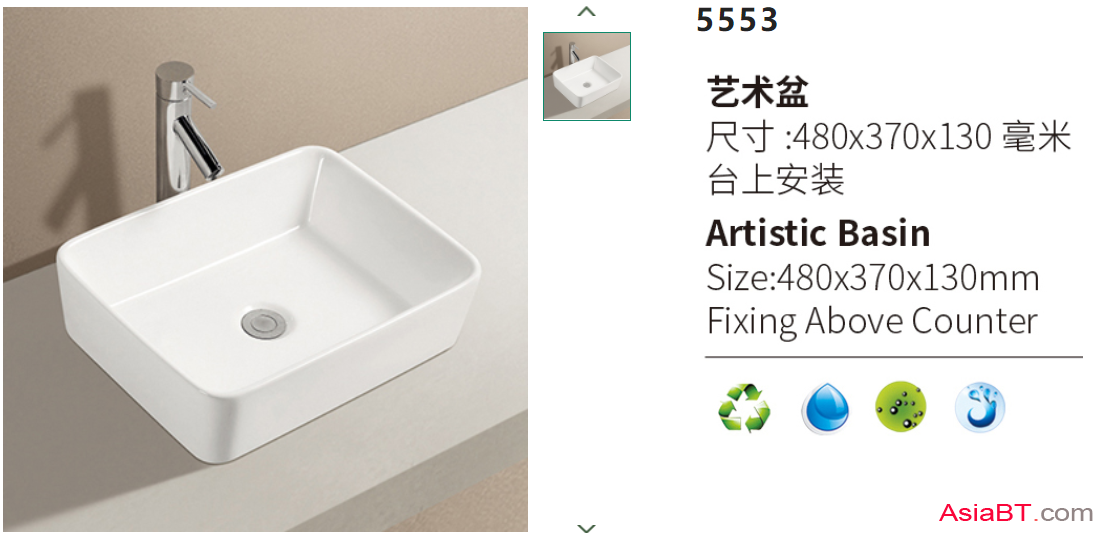Screen dimensions: 1109x534
Task: Click the Size:480x370x130mm text
Action: tap(873, 278)
